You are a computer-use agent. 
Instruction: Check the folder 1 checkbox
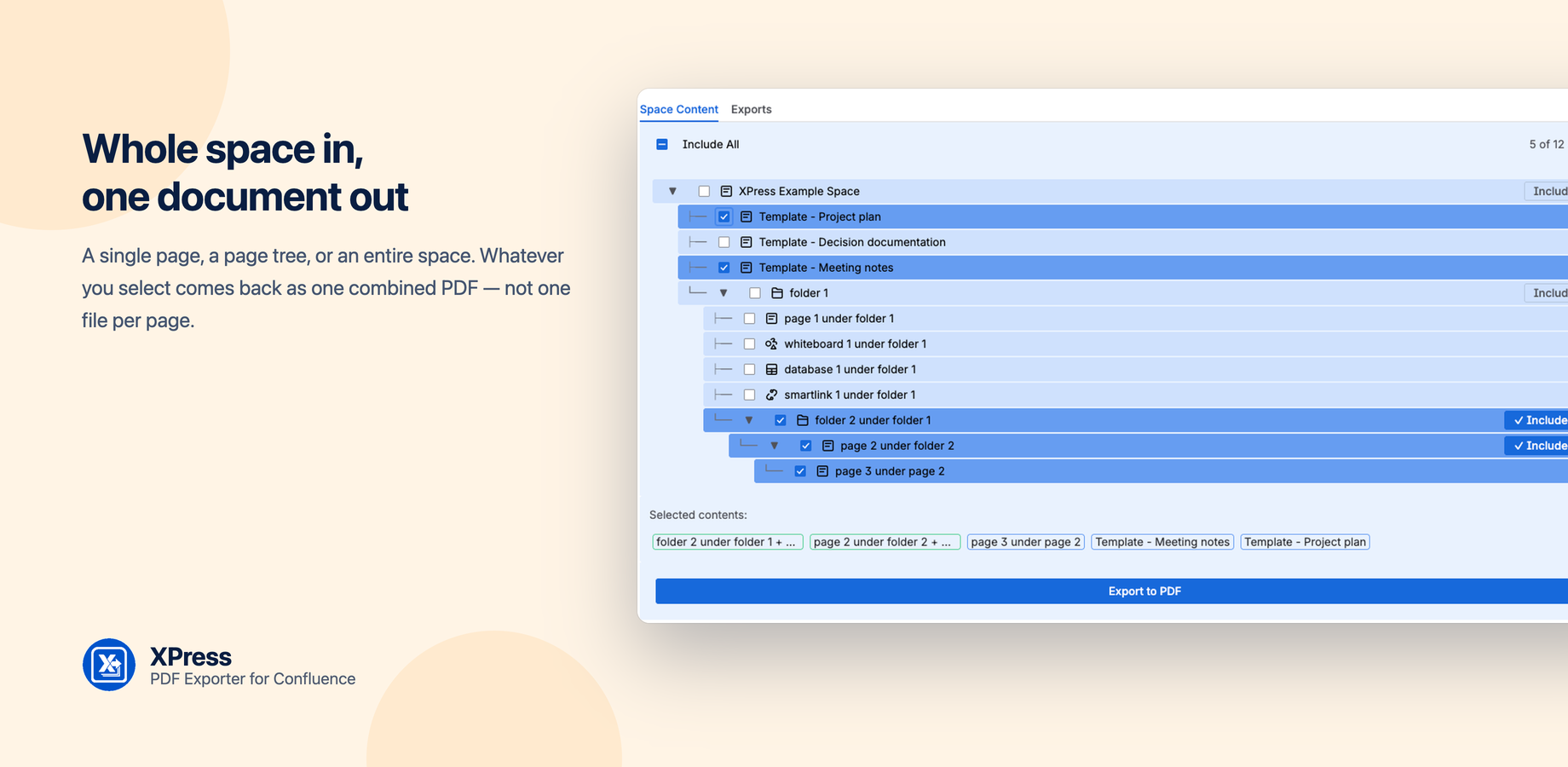click(755, 293)
